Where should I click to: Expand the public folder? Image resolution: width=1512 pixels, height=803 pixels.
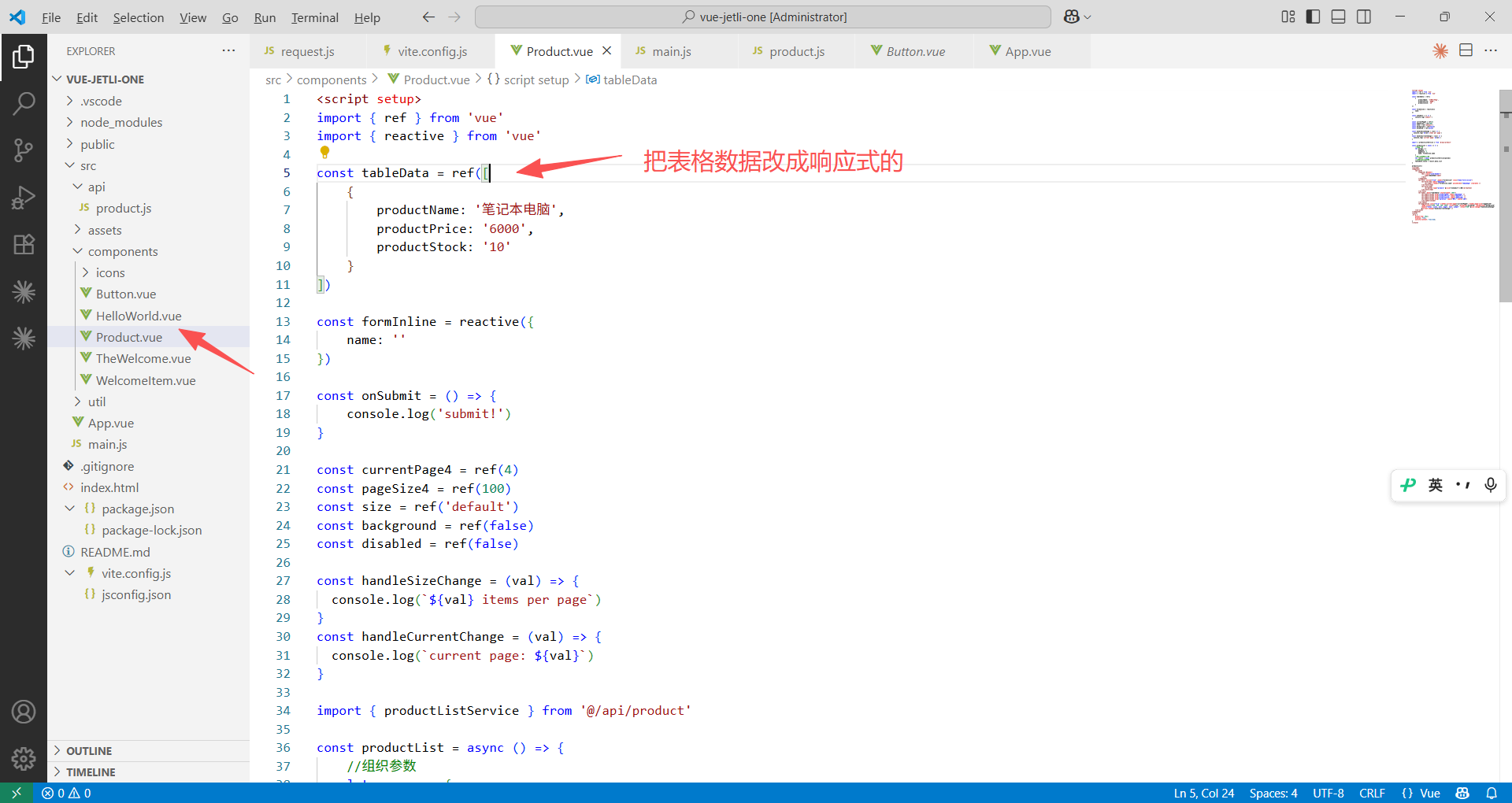click(148, 144)
